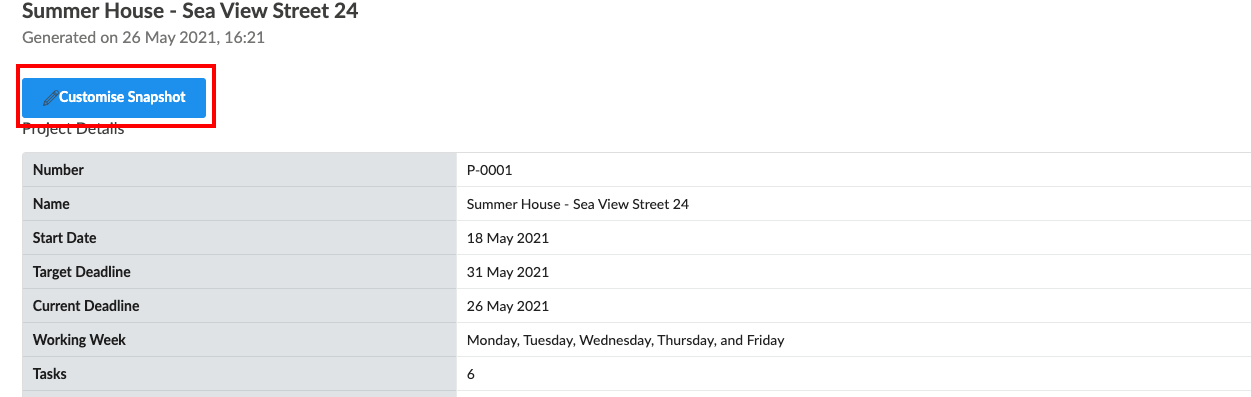
Task: Click the 31 May 2021 target deadline
Action: (x=508, y=272)
